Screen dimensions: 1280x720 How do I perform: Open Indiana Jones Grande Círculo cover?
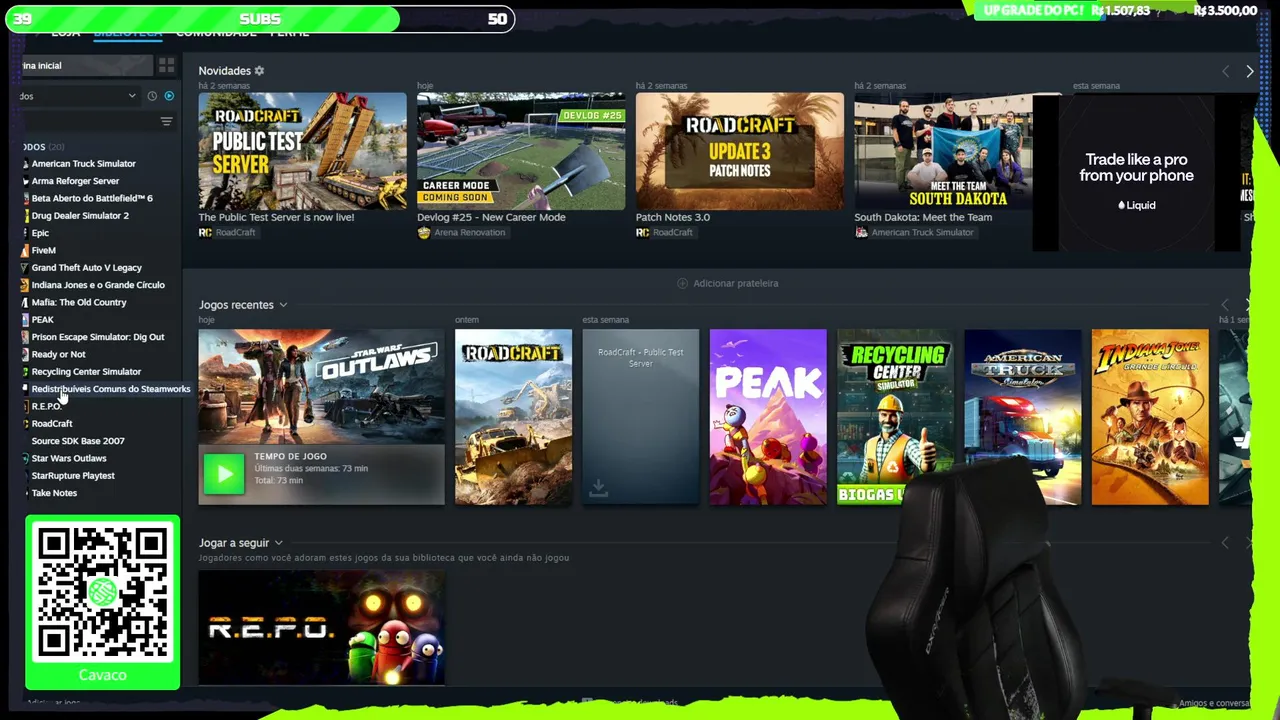tap(1150, 417)
